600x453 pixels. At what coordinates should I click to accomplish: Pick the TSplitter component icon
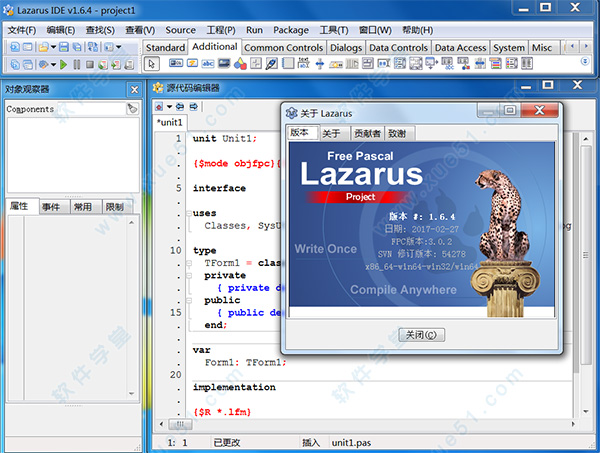tap(320, 64)
